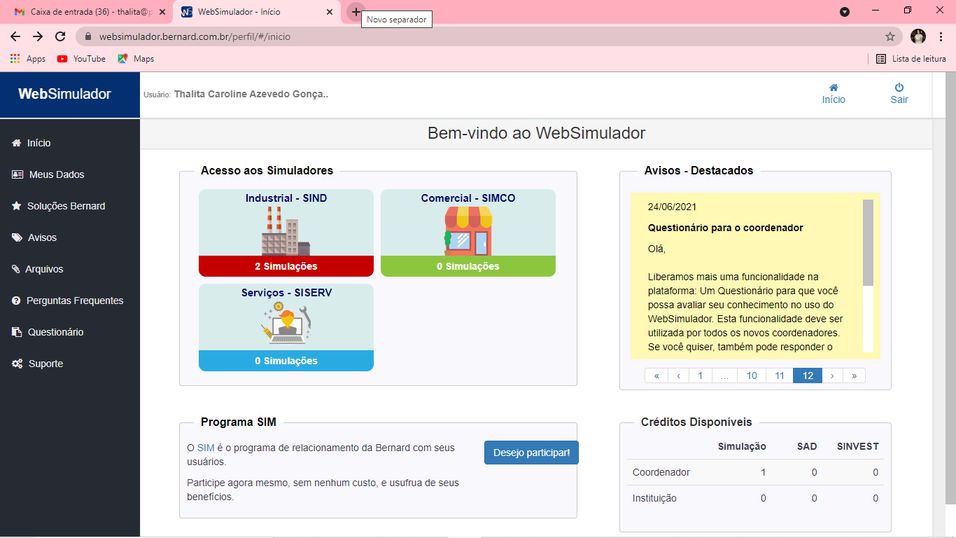Click the notice box scrollbar
This screenshot has height=538, width=956.
pos(868,241)
